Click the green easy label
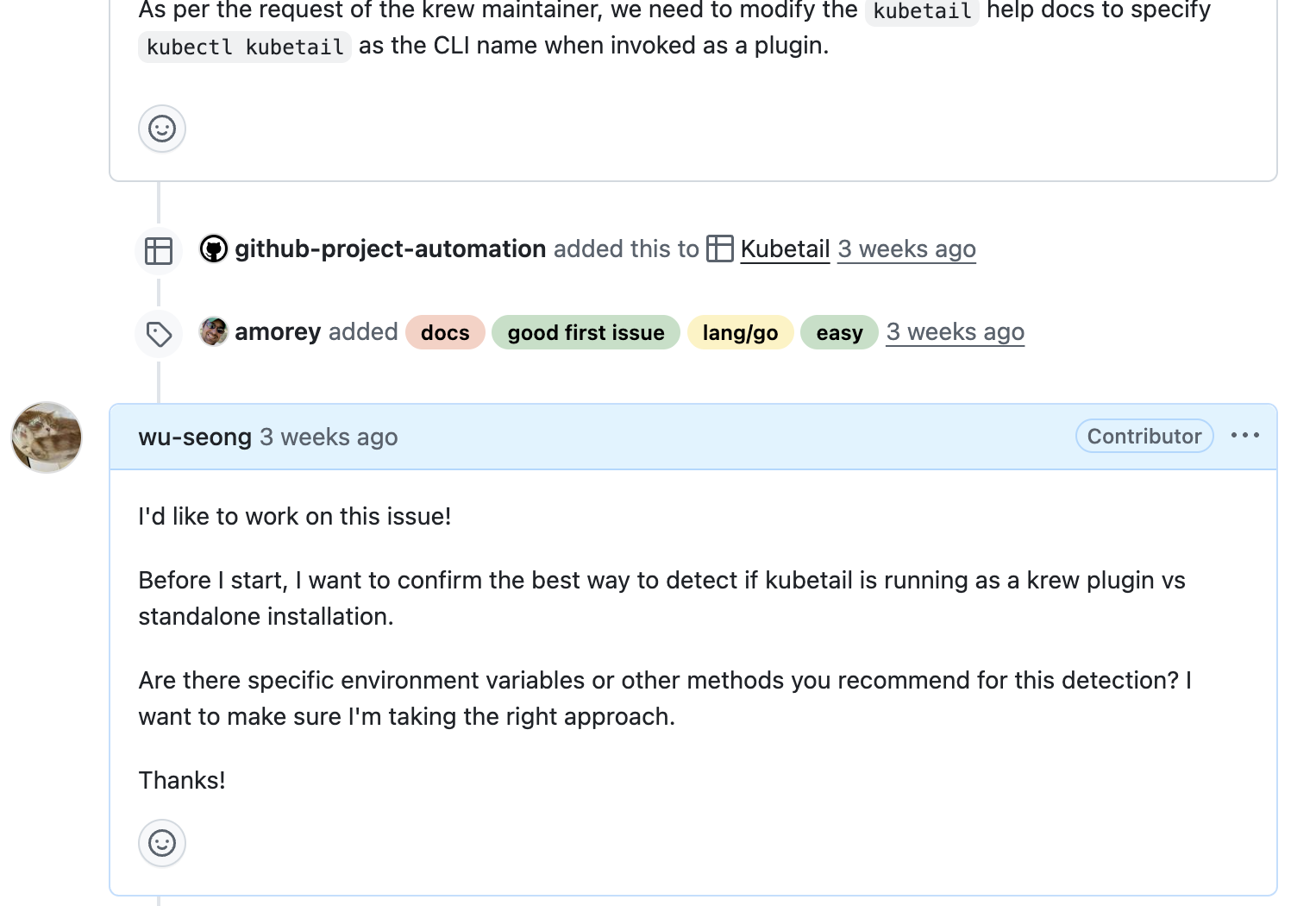1316x906 pixels. (839, 333)
